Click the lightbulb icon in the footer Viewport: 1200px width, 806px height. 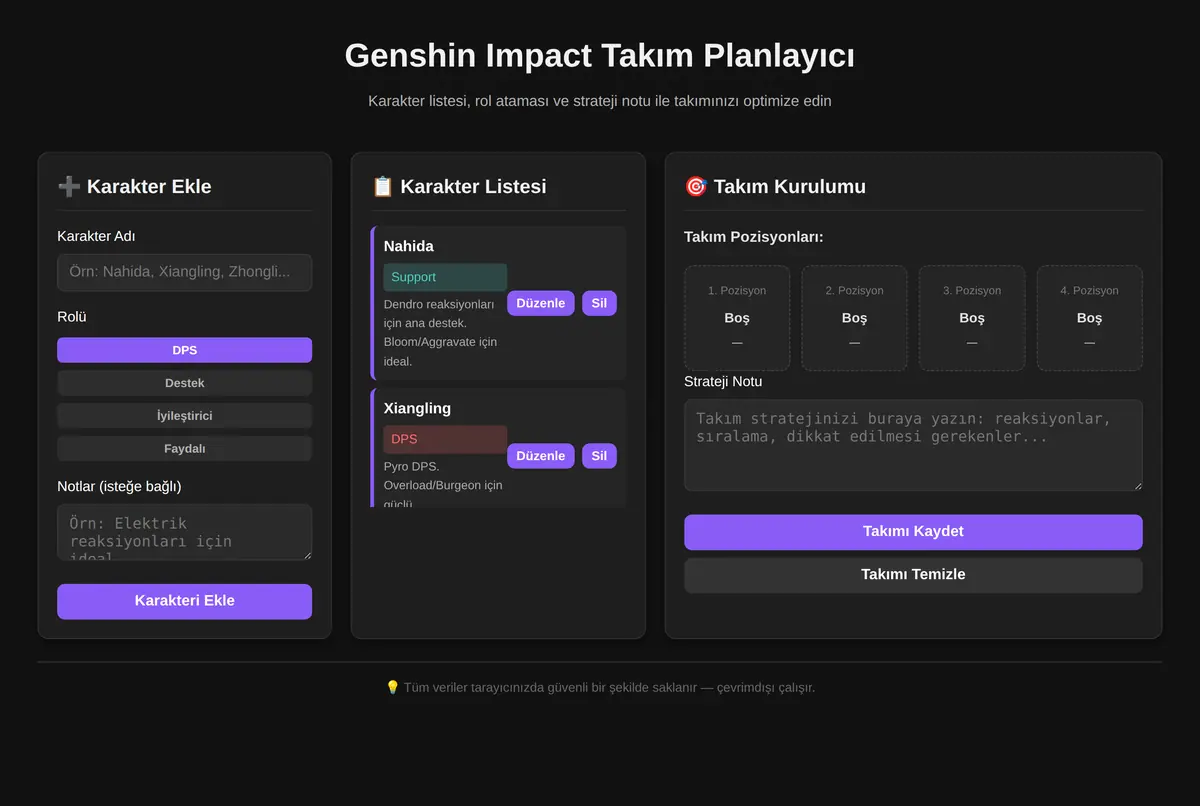click(392, 687)
